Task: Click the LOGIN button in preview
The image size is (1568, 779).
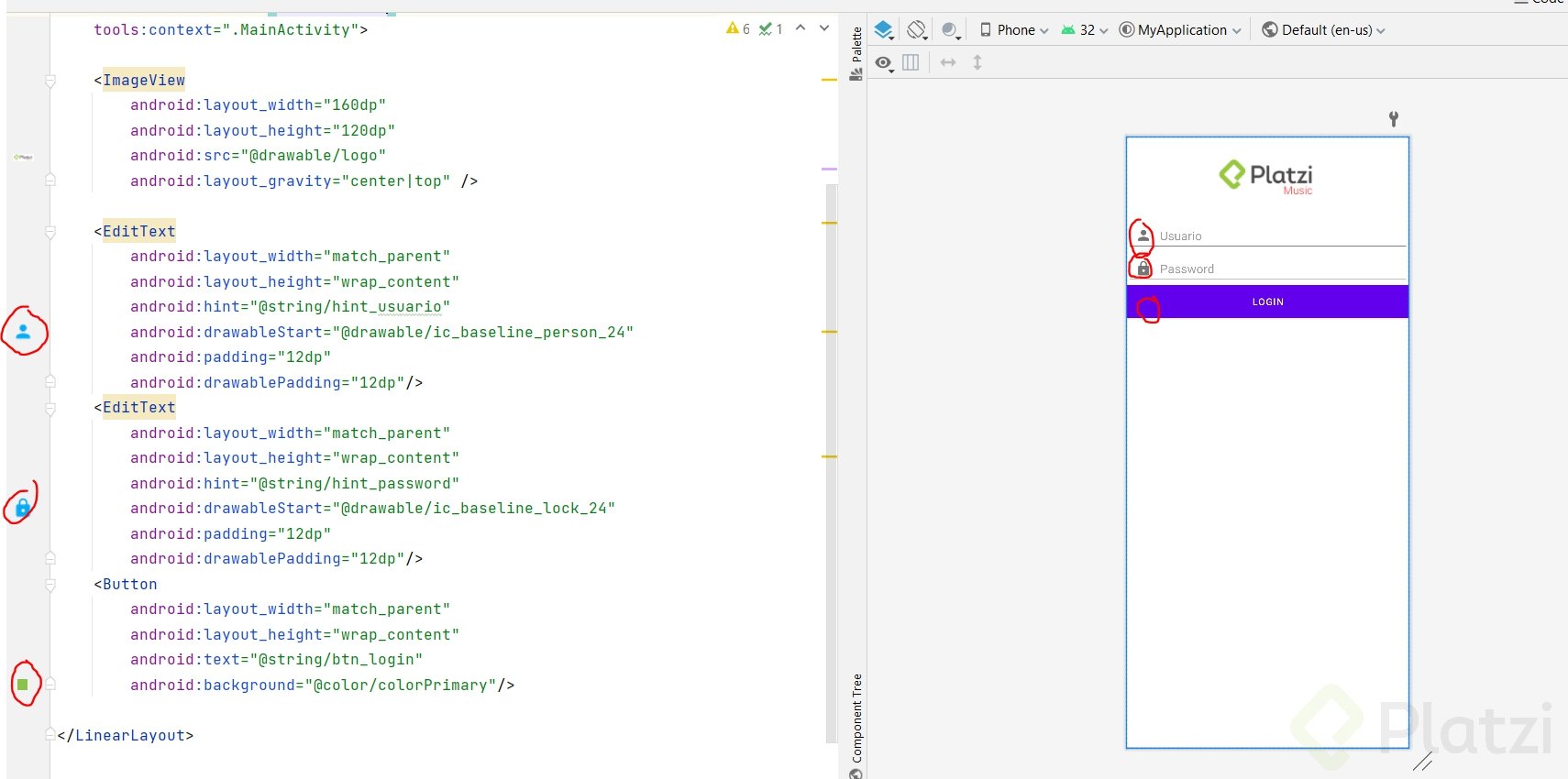Action: point(1267,302)
